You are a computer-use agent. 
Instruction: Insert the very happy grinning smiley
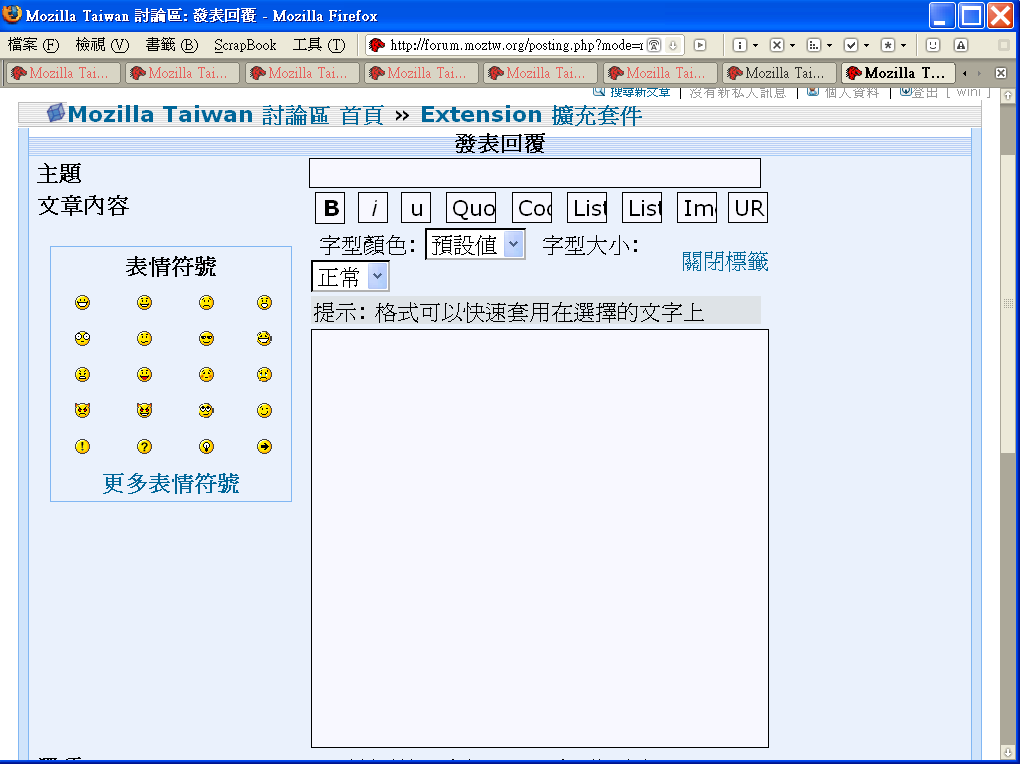pos(83,303)
